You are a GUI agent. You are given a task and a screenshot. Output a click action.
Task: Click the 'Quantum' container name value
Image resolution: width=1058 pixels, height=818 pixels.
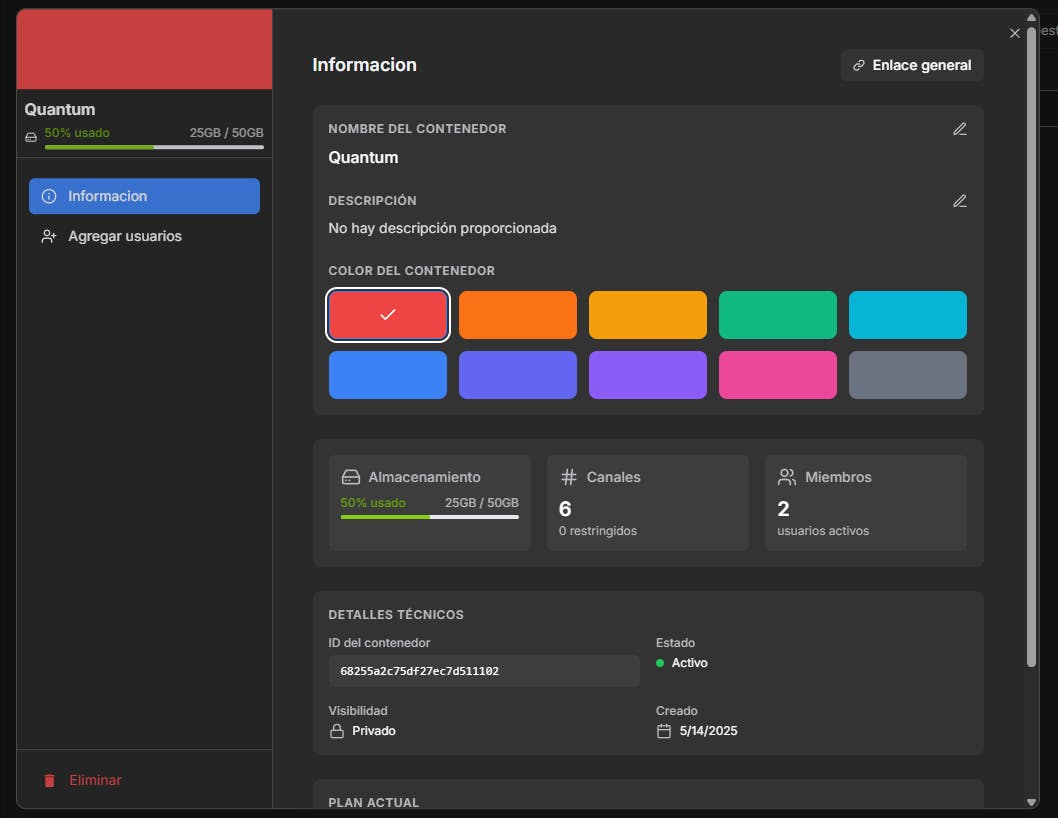coord(364,157)
